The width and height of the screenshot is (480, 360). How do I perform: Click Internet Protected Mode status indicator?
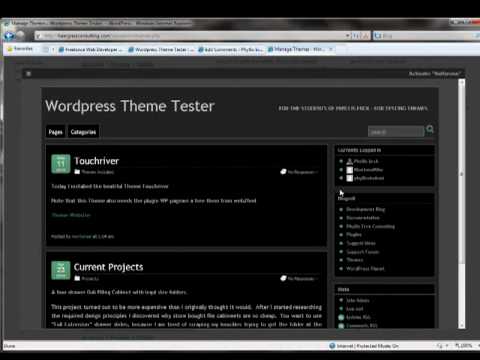(x=364, y=346)
